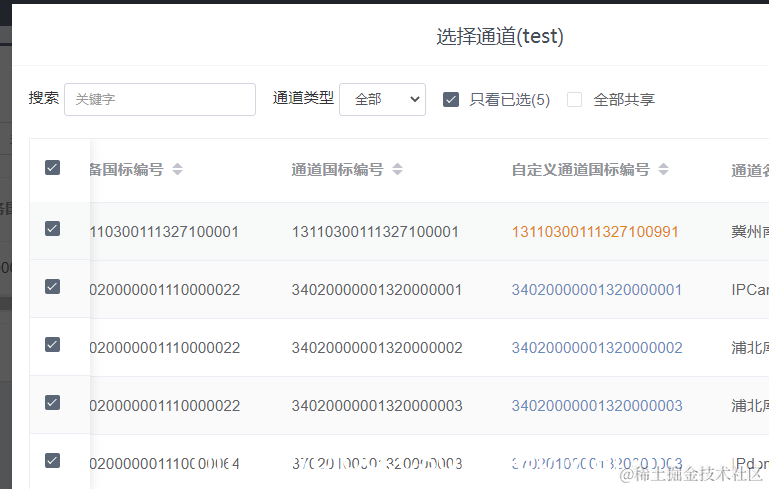Screen dimensions: 769x489
Task: Sort by 自定义通道国标编号 column sort icon
Action: (x=664, y=169)
